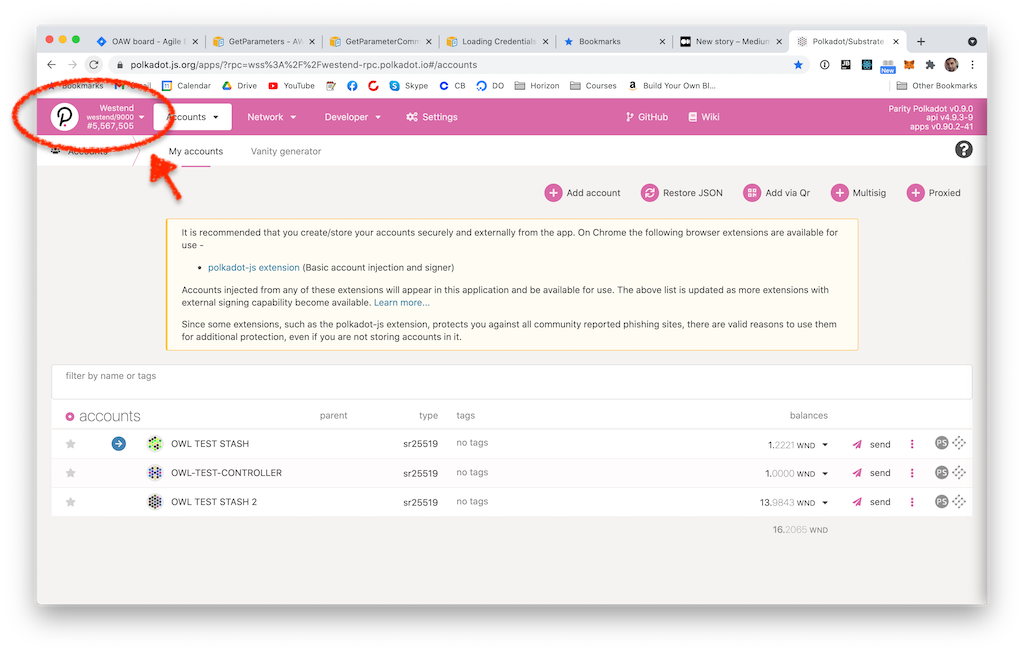The width and height of the screenshot is (1024, 653).
Task: Switch to the OAW board browser tab
Action: pyautogui.click(x=148, y=41)
